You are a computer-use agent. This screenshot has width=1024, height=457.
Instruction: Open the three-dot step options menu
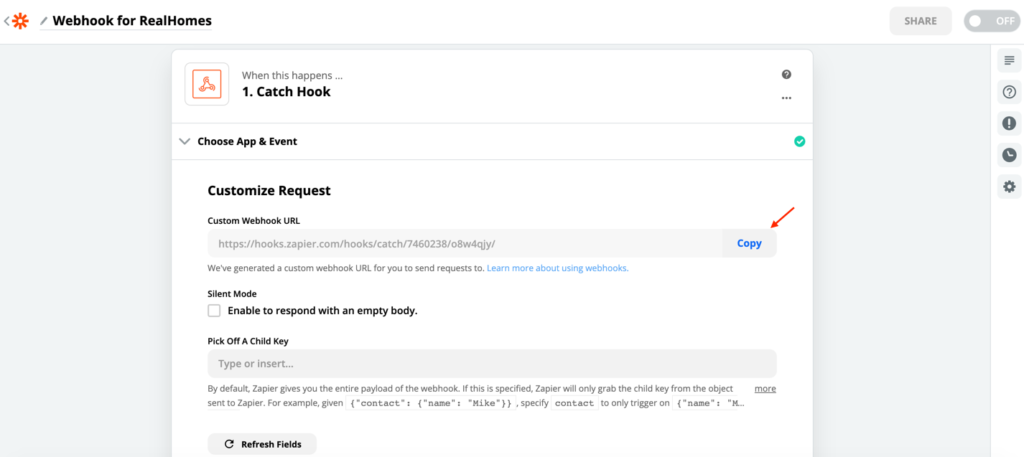click(786, 99)
